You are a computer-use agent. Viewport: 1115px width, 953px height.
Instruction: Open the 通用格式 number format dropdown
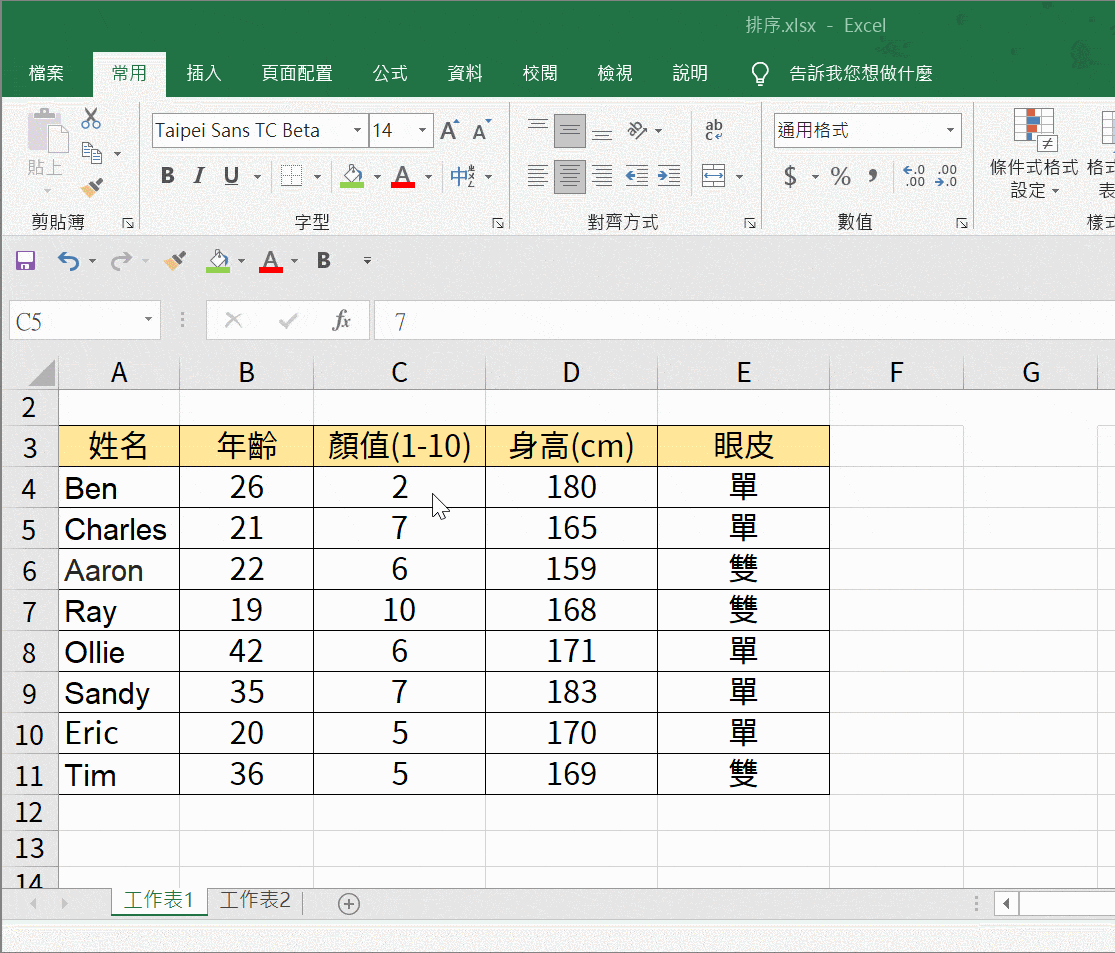(x=950, y=130)
